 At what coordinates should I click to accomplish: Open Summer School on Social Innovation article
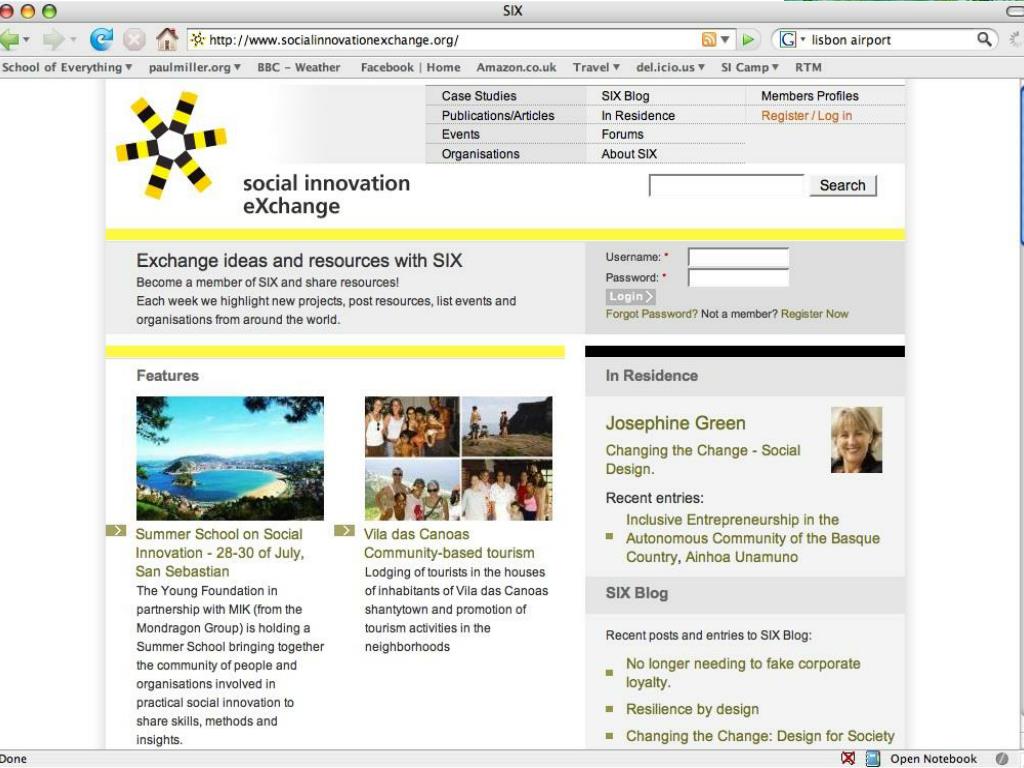coord(219,552)
